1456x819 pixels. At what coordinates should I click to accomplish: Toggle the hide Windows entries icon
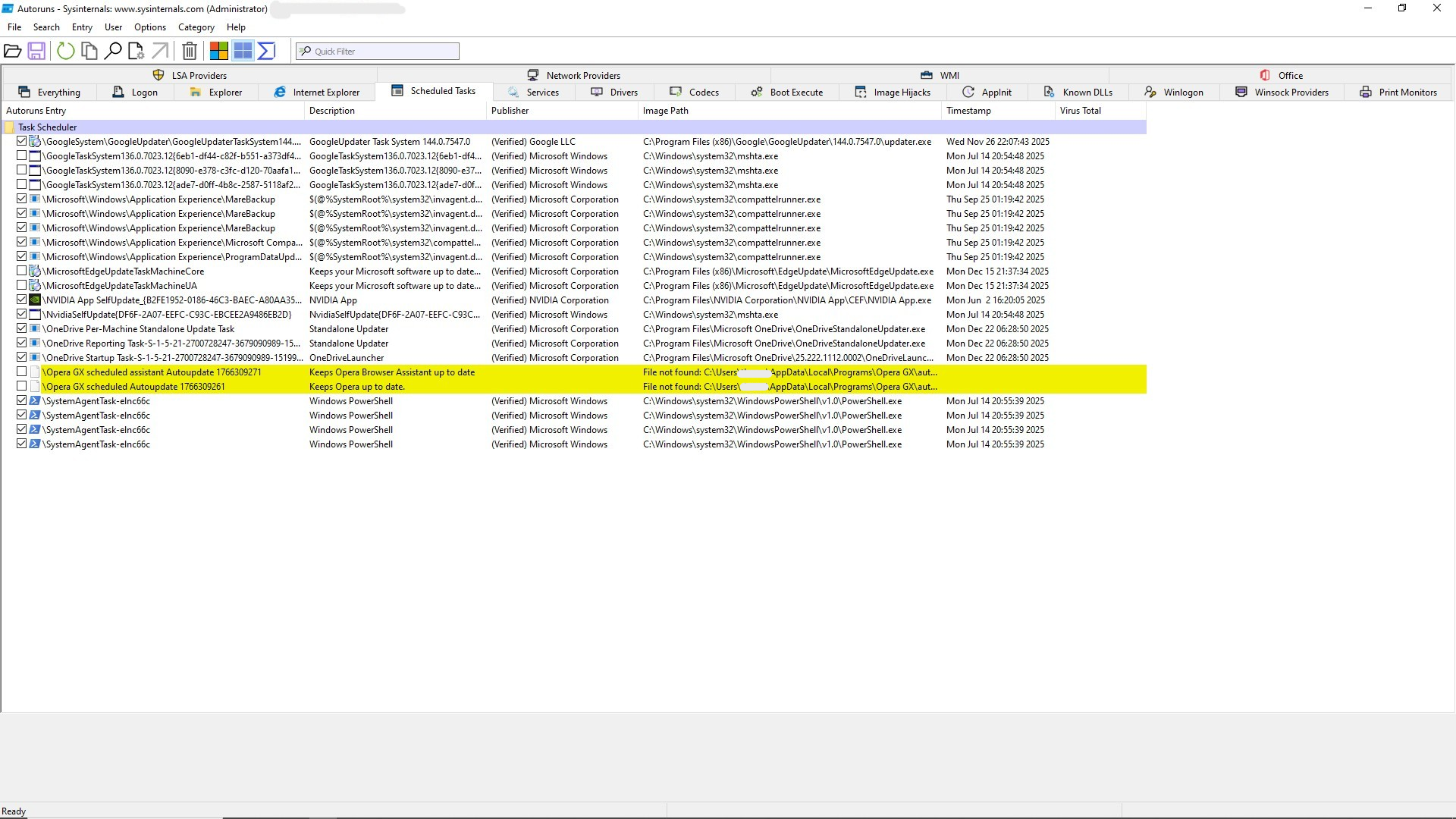point(243,51)
